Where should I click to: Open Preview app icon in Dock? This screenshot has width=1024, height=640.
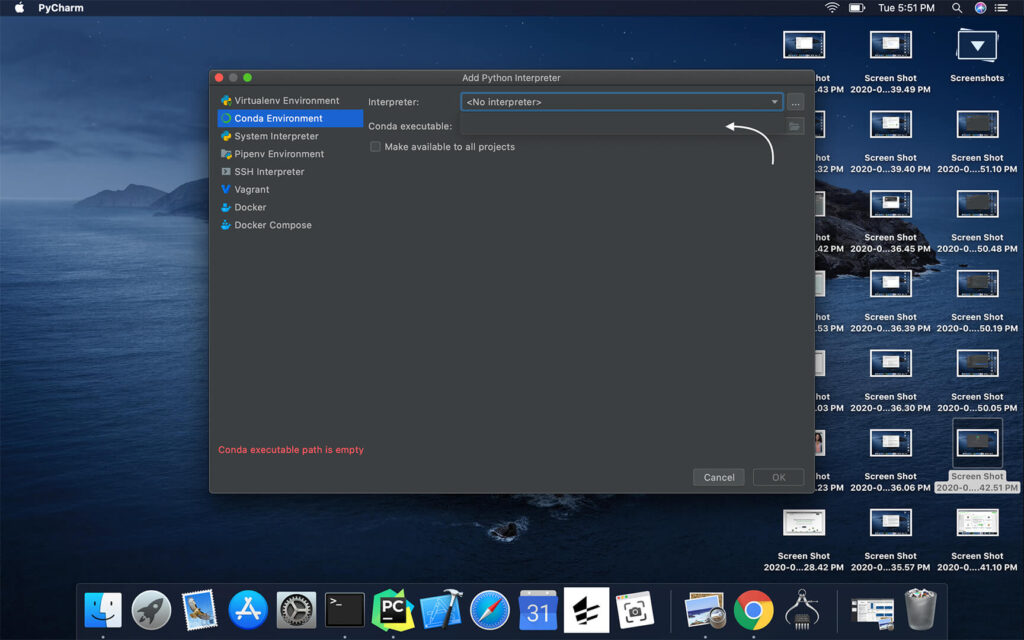coord(705,611)
